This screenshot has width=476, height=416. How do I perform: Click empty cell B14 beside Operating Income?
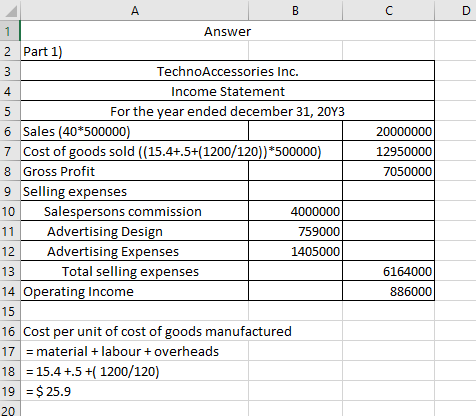click(x=295, y=291)
